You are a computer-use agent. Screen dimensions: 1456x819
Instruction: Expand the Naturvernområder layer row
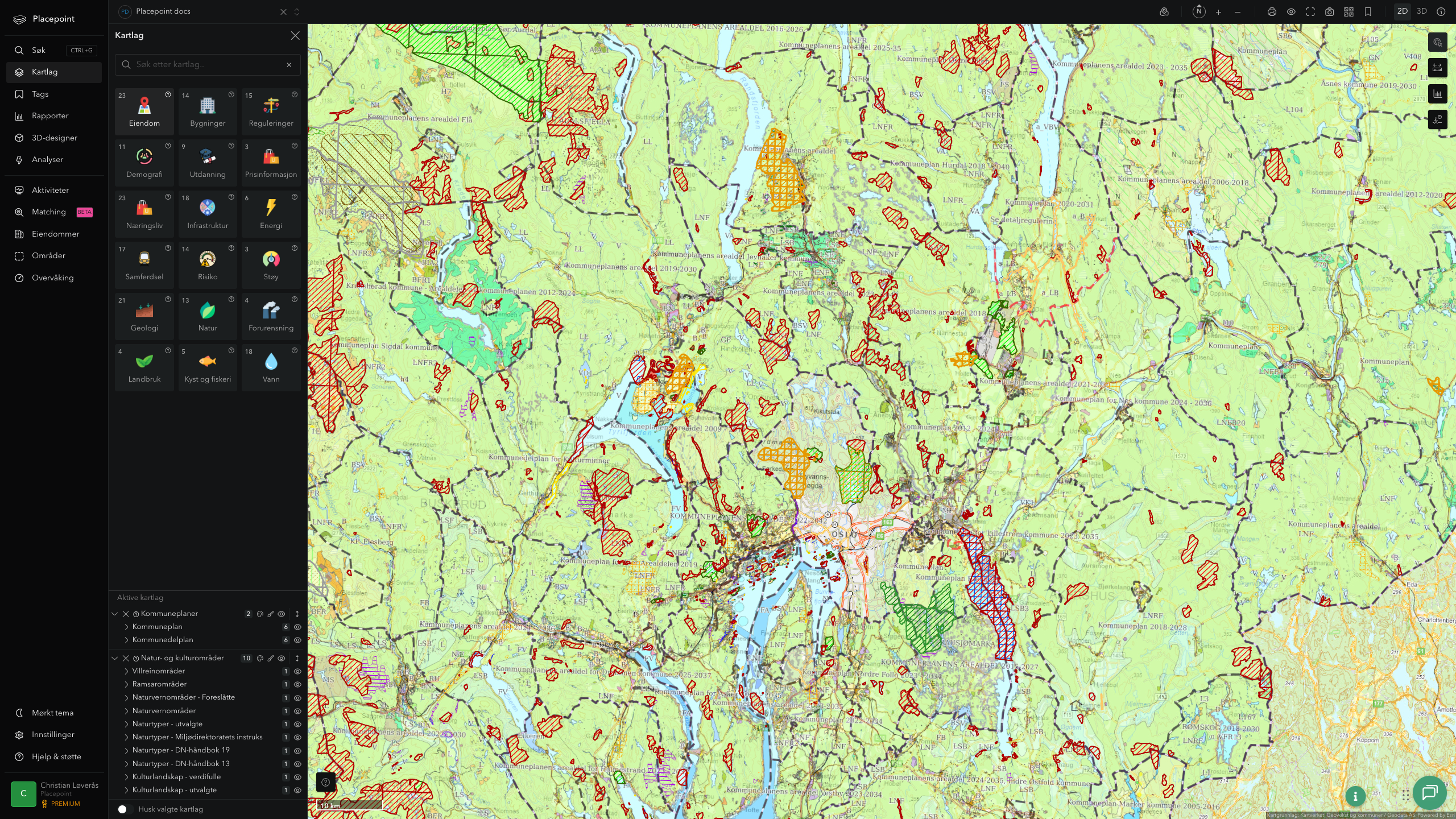tap(126, 711)
